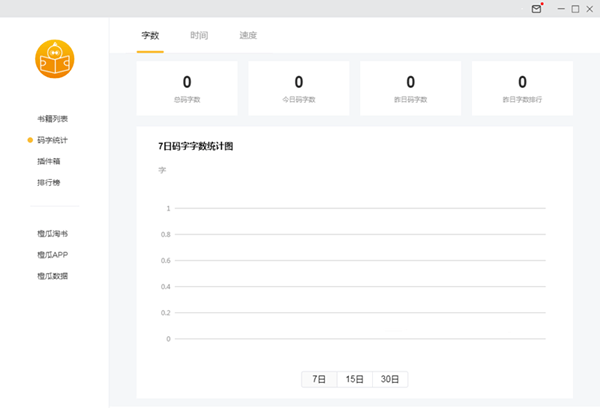The height and width of the screenshot is (408, 600).
Task: Select 码字统计 in the sidebar
Action: pos(53,140)
